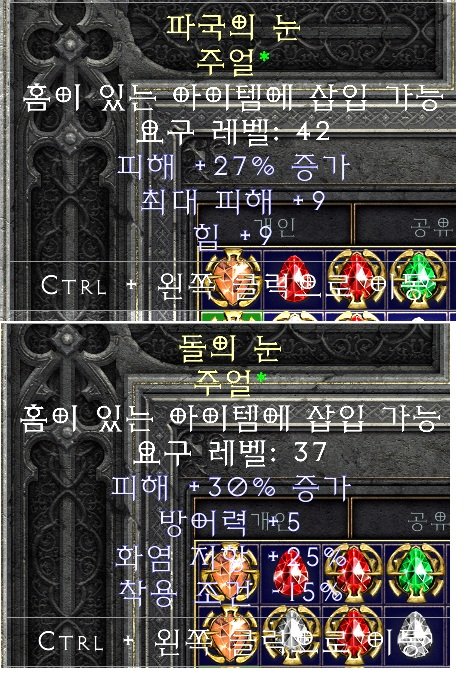Select the green framed jewel in the lower stash
Viewport: 467px width, 685px height.
(x=415, y=573)
